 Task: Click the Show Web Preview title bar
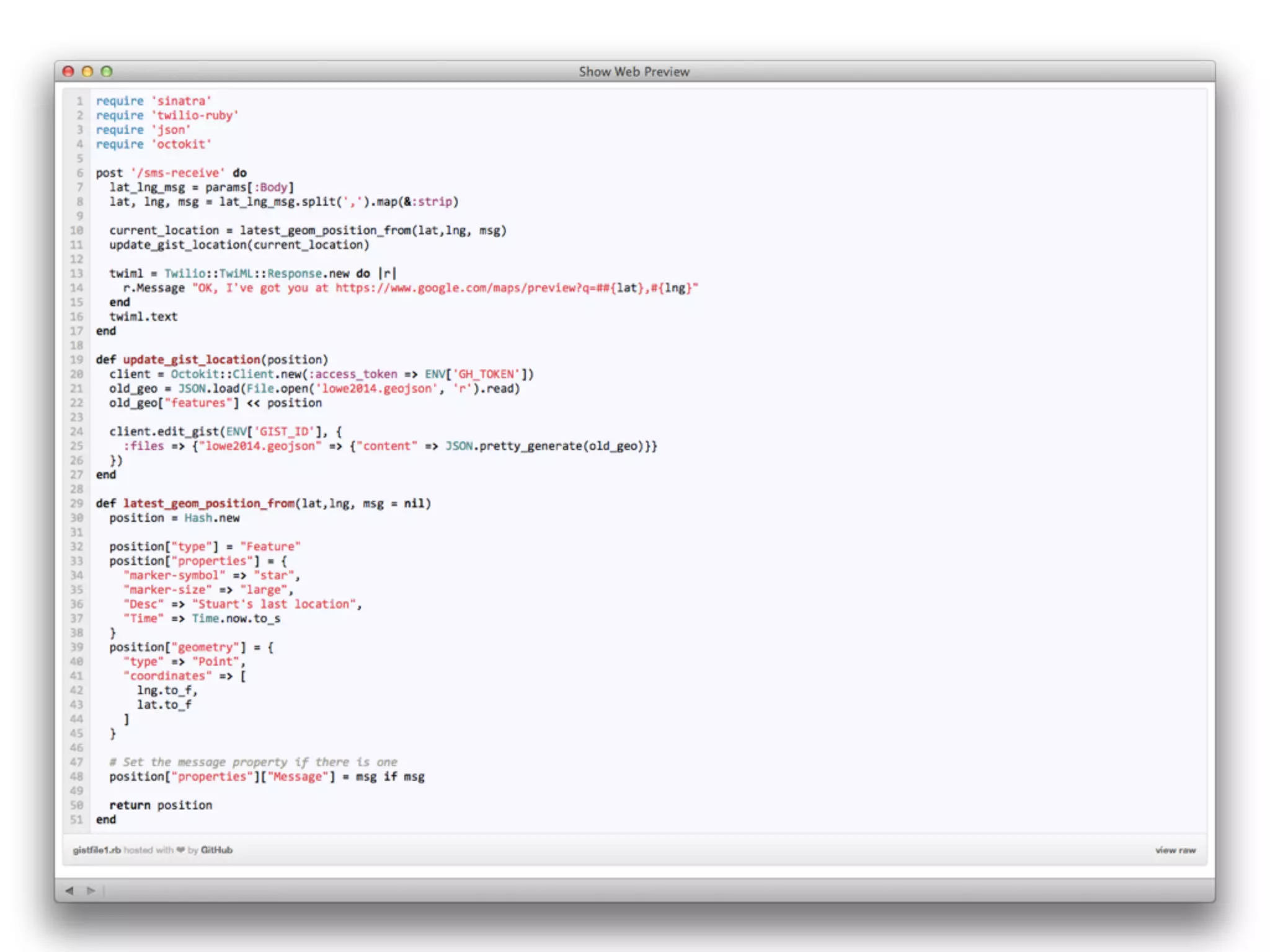(634, 71)
